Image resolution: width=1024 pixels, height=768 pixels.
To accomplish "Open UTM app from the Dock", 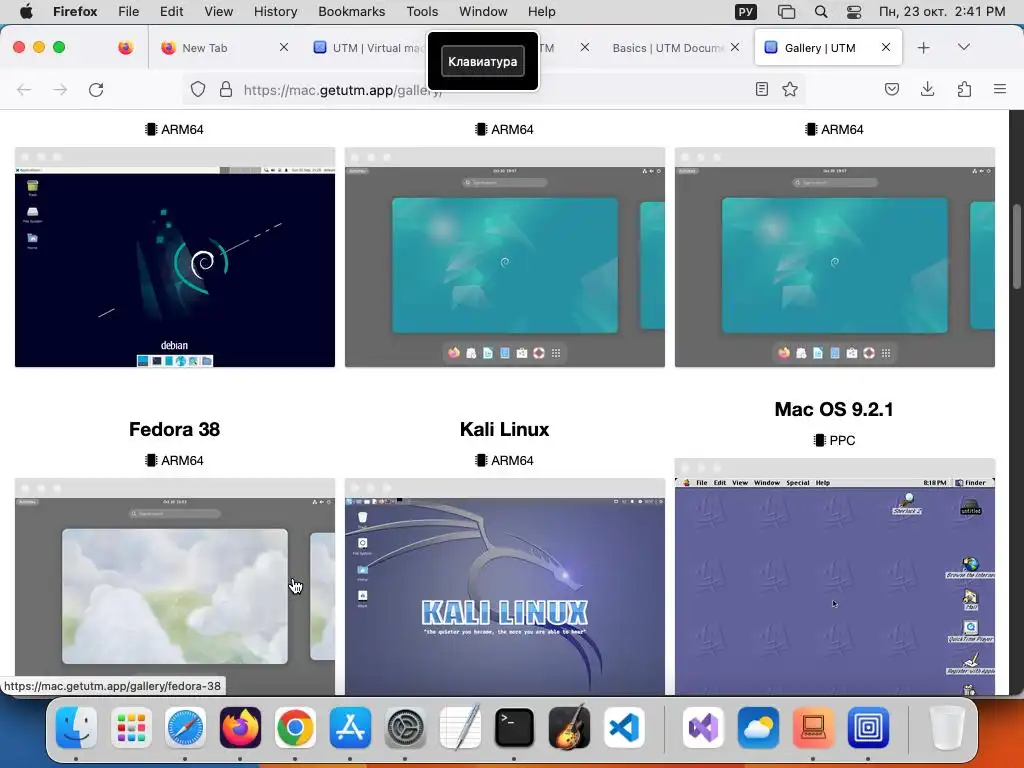I will coord(868,727).
